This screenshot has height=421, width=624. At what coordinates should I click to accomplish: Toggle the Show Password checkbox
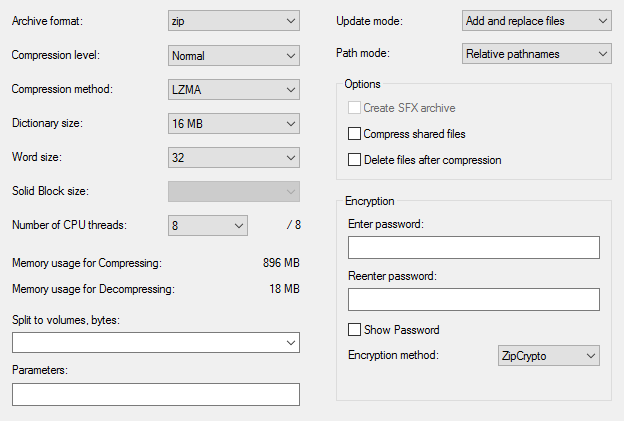tap(354, 329)
